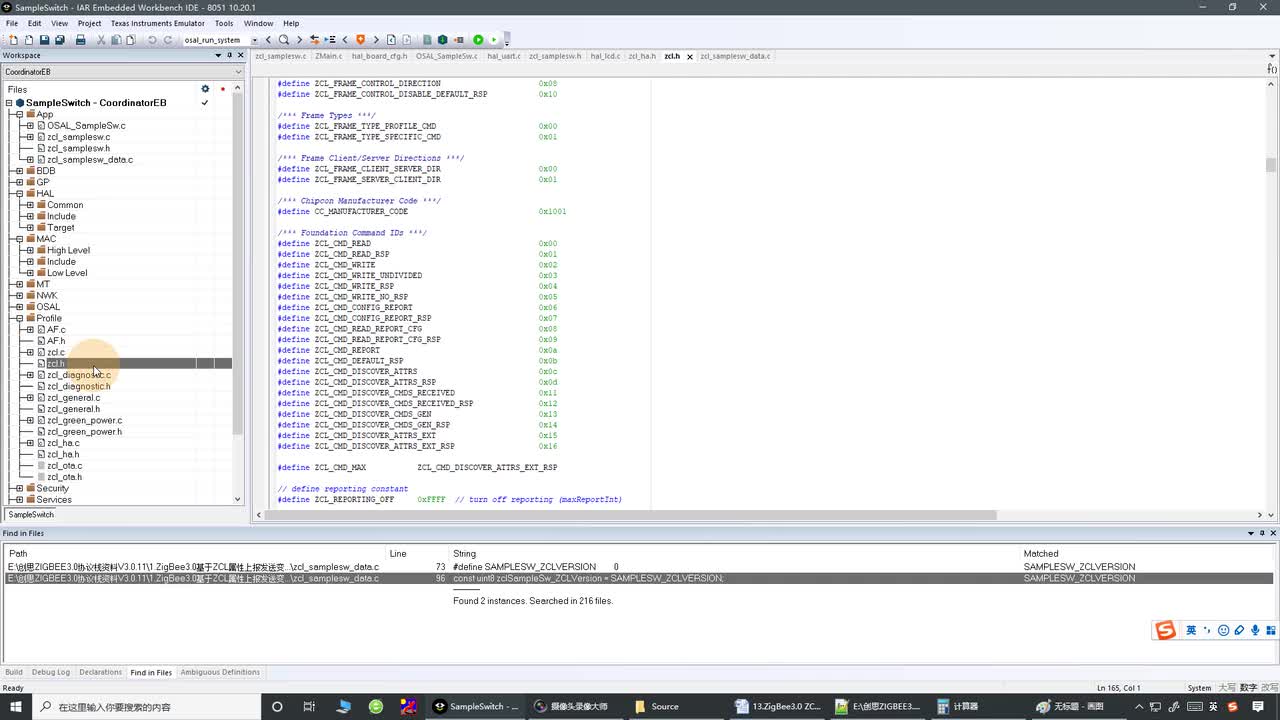The image size is (1280, 720).
Task: Open the Workspace panel dropdown arrow
Action: click(217, 56)
